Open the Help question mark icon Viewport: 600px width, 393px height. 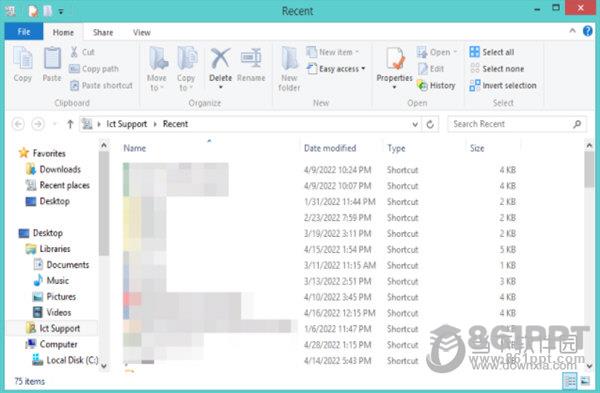click(588, 31)
